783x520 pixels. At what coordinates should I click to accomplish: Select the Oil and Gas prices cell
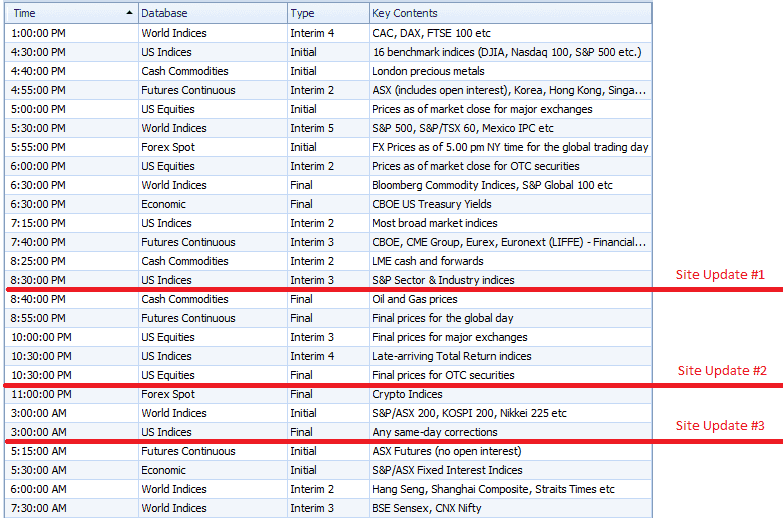[x=414, y=299]
